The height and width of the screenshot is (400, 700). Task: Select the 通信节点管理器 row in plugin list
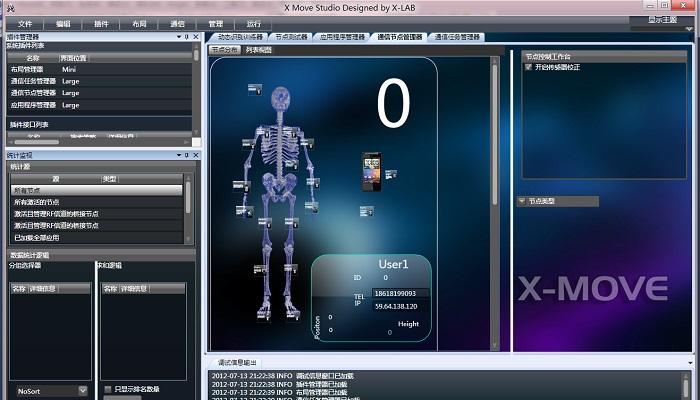click(x=99, y=93)
